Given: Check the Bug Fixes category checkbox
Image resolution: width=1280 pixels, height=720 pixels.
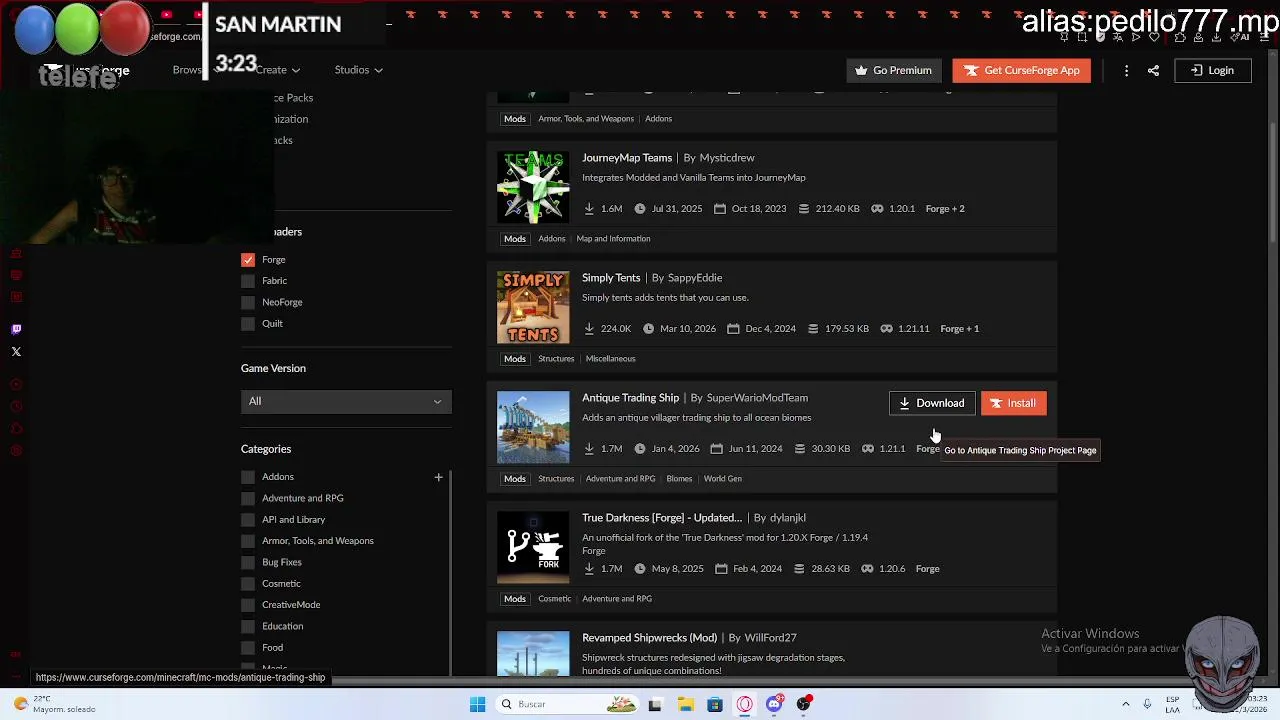Looking at the screenshot, I should tap(248, 562).
